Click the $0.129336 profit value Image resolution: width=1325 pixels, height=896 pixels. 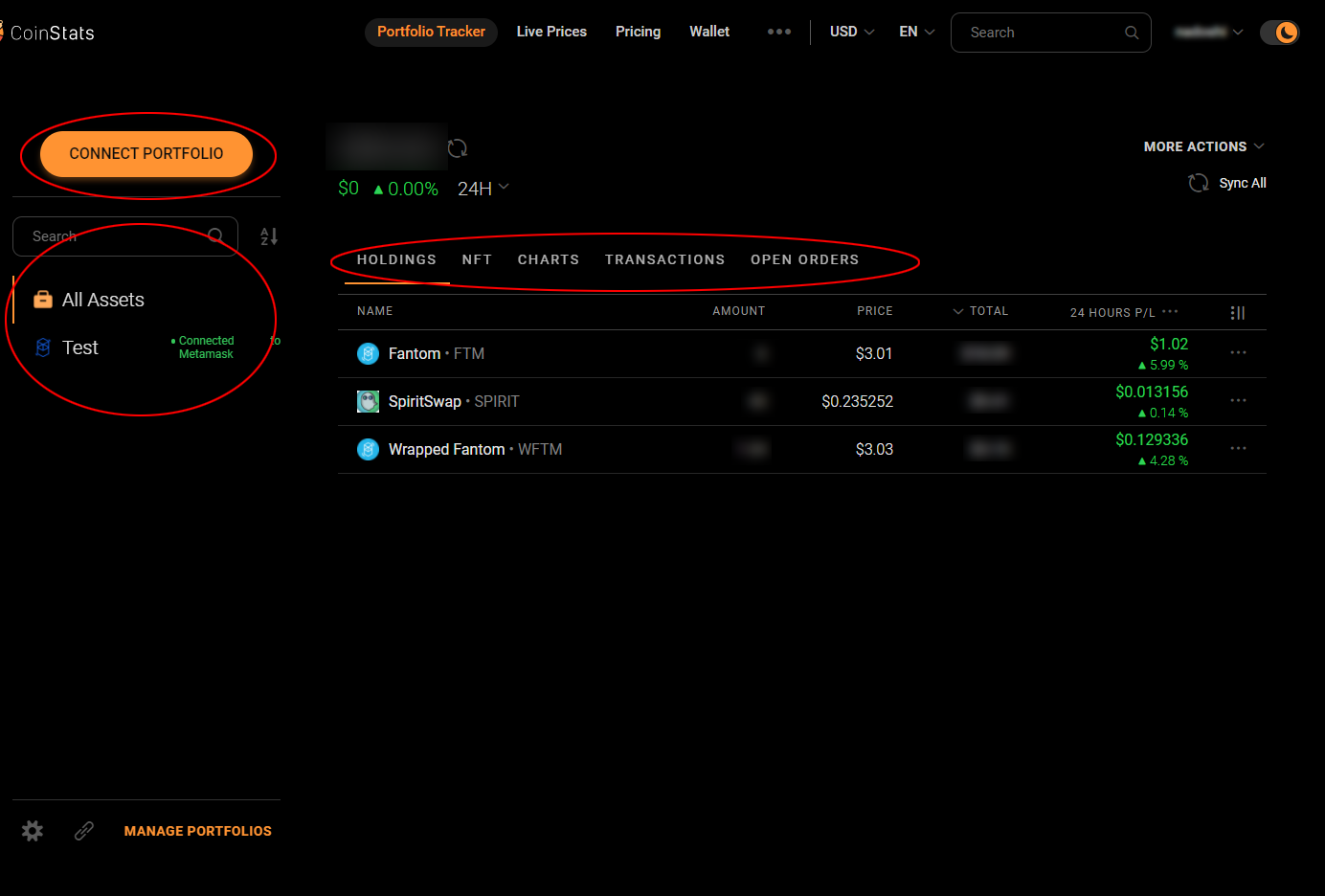(1152, 439)
